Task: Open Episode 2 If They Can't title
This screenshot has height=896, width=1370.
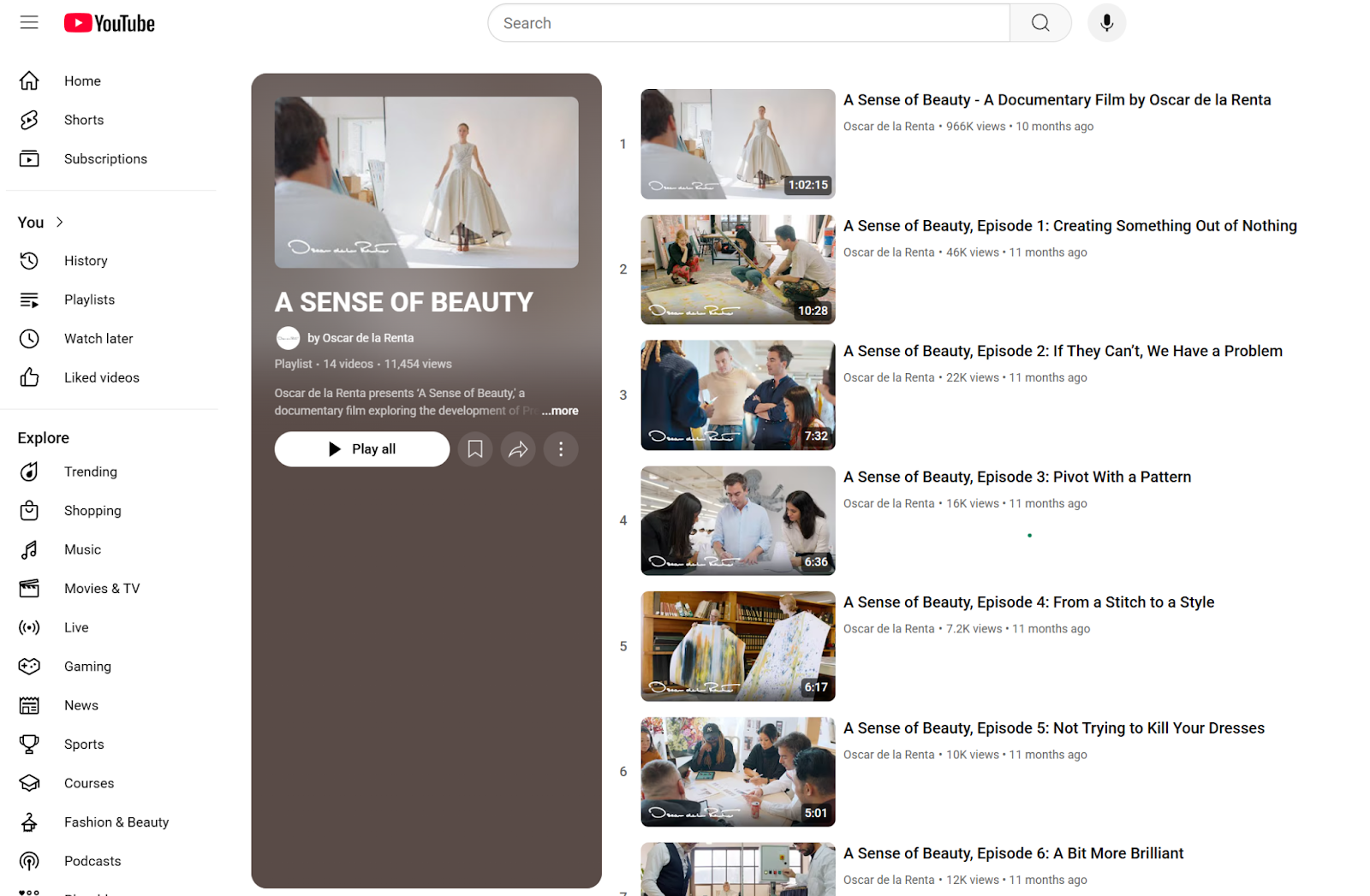Action: click(x=1063, y=351)
